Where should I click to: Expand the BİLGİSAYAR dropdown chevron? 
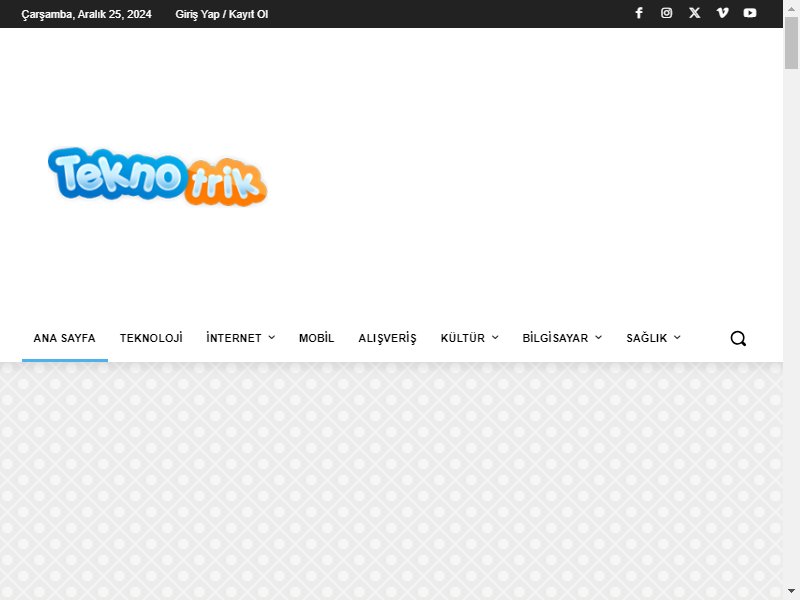pos(598,338)
